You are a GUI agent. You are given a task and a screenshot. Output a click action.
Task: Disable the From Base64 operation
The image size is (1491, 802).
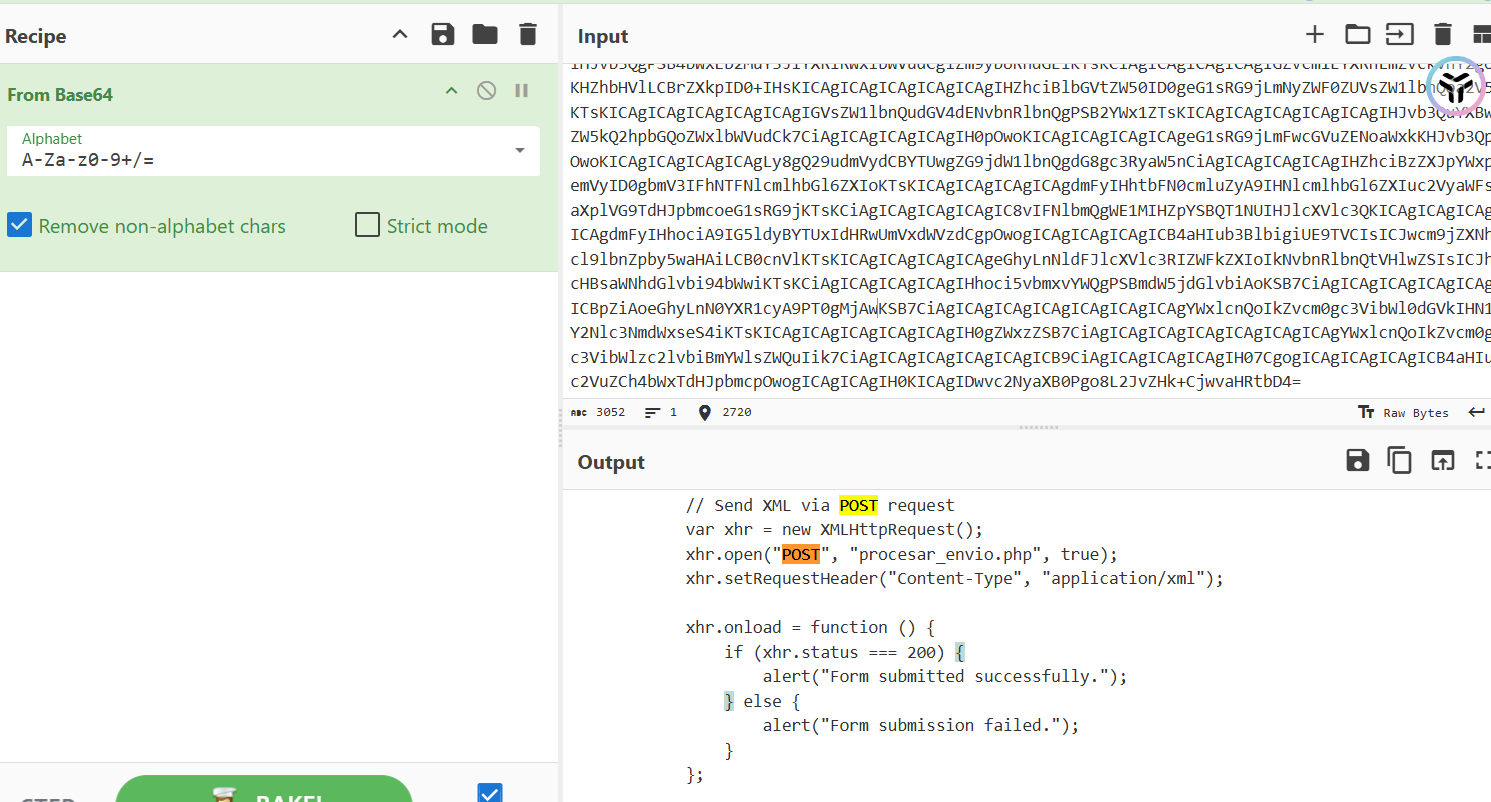(x=486, y=91)
